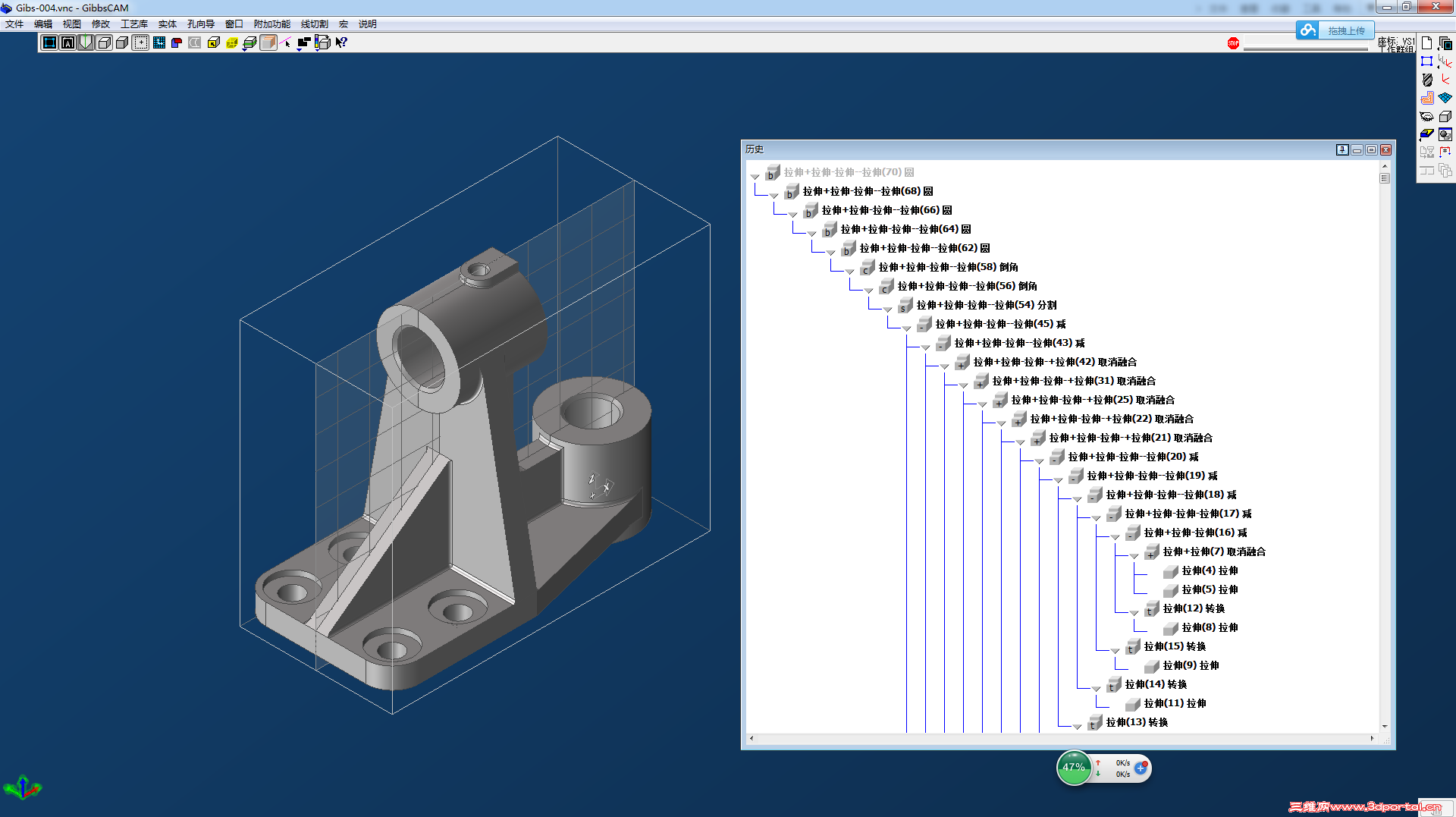
Task: Click the XYZ axis triad in viewport corner
Action: tap(23, 788)
